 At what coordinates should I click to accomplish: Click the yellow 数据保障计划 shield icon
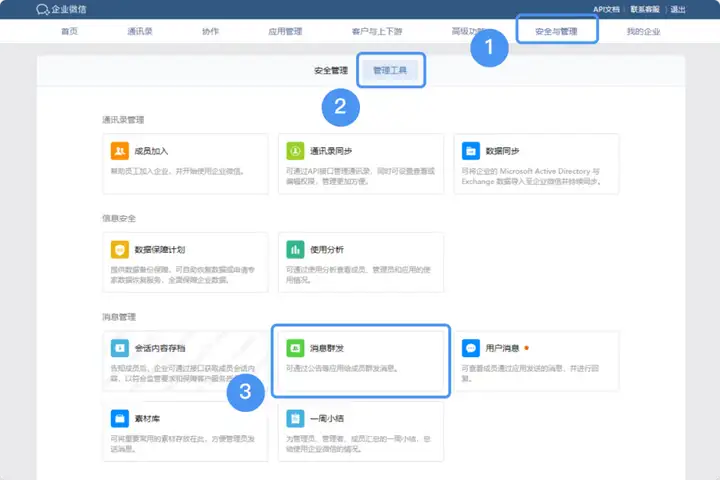coord(119,249)
